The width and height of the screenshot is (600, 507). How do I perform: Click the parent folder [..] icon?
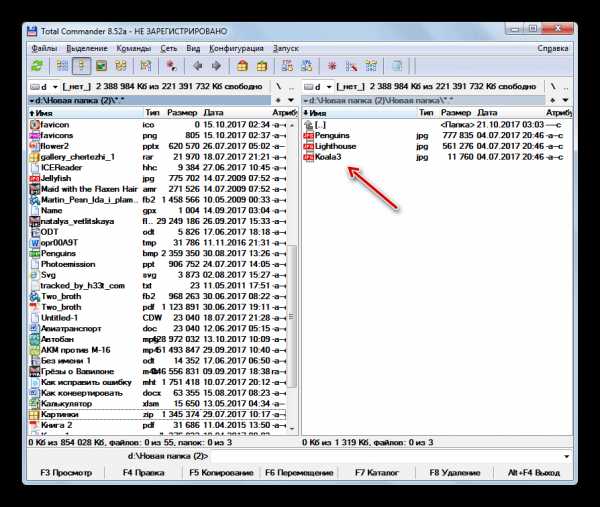[x=308, y=125]
